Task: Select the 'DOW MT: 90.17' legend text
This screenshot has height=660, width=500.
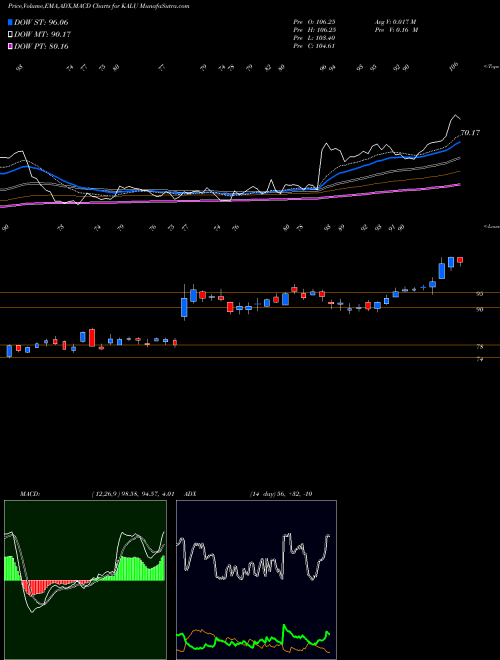Action: pyautogui.click(x=43, y=34)
